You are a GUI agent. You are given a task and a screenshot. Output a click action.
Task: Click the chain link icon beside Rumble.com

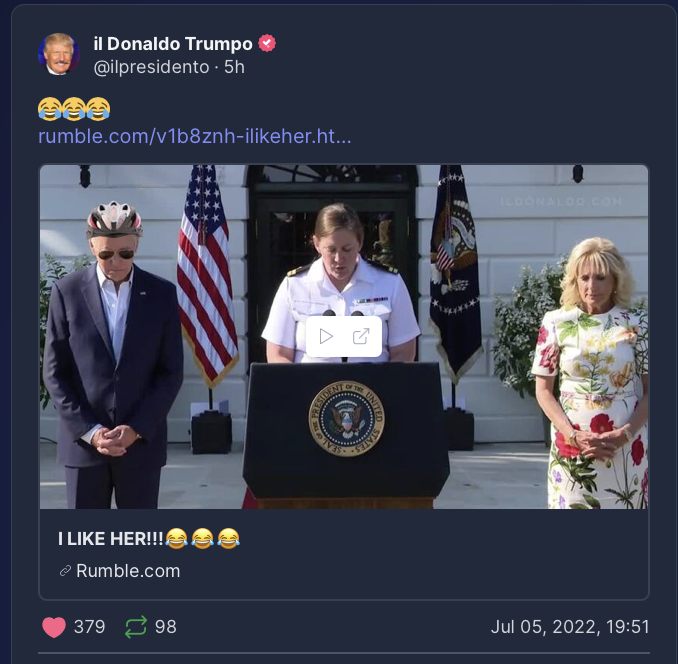65,571
